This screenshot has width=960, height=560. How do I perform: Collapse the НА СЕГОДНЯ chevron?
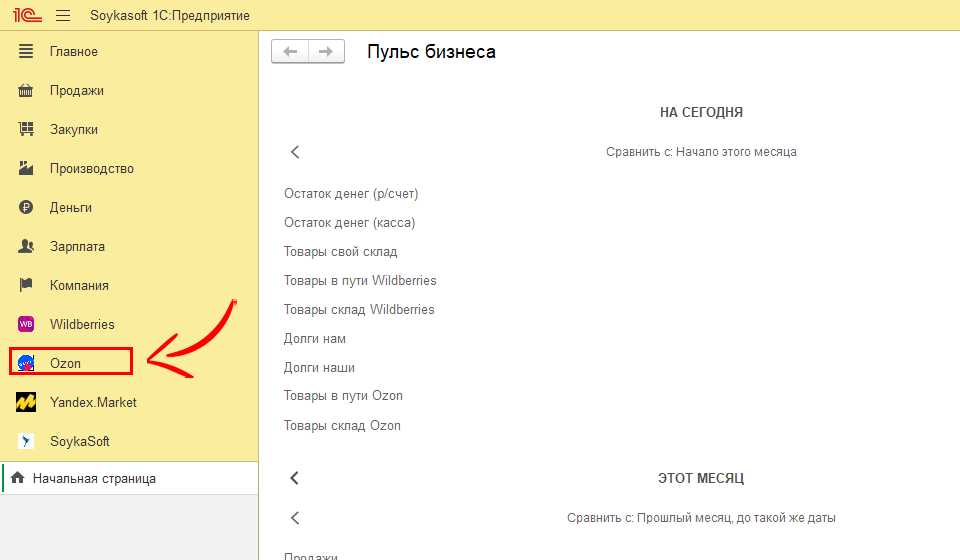(295, 152)
